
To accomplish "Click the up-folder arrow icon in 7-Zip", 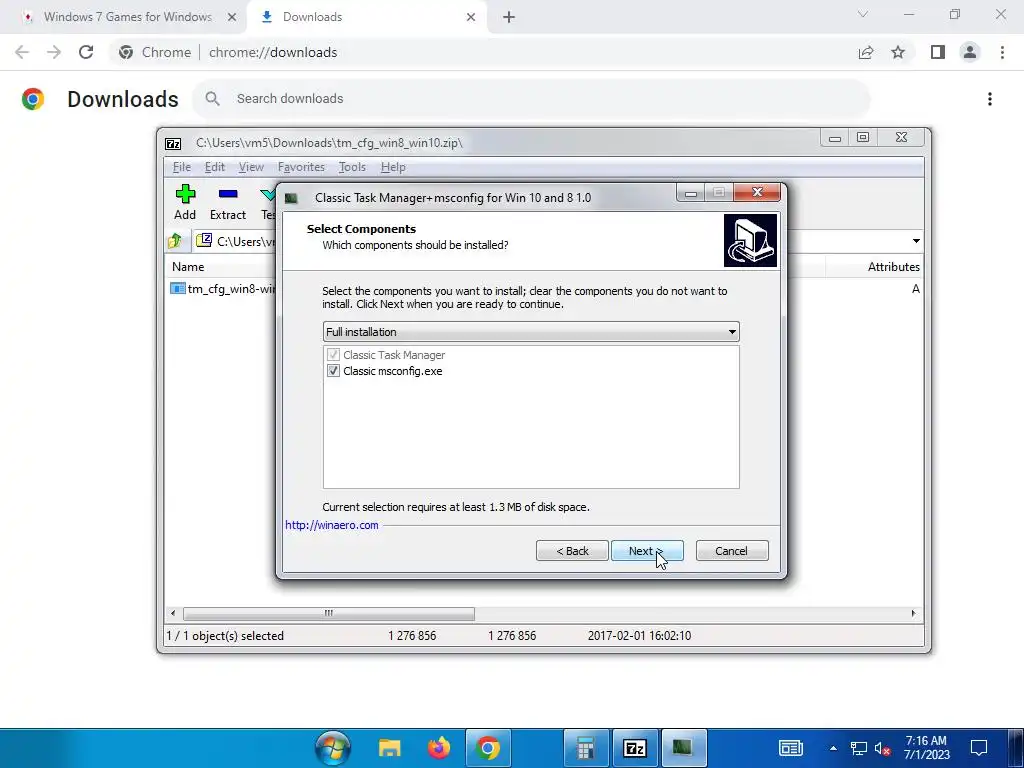I will pos(175,241).
